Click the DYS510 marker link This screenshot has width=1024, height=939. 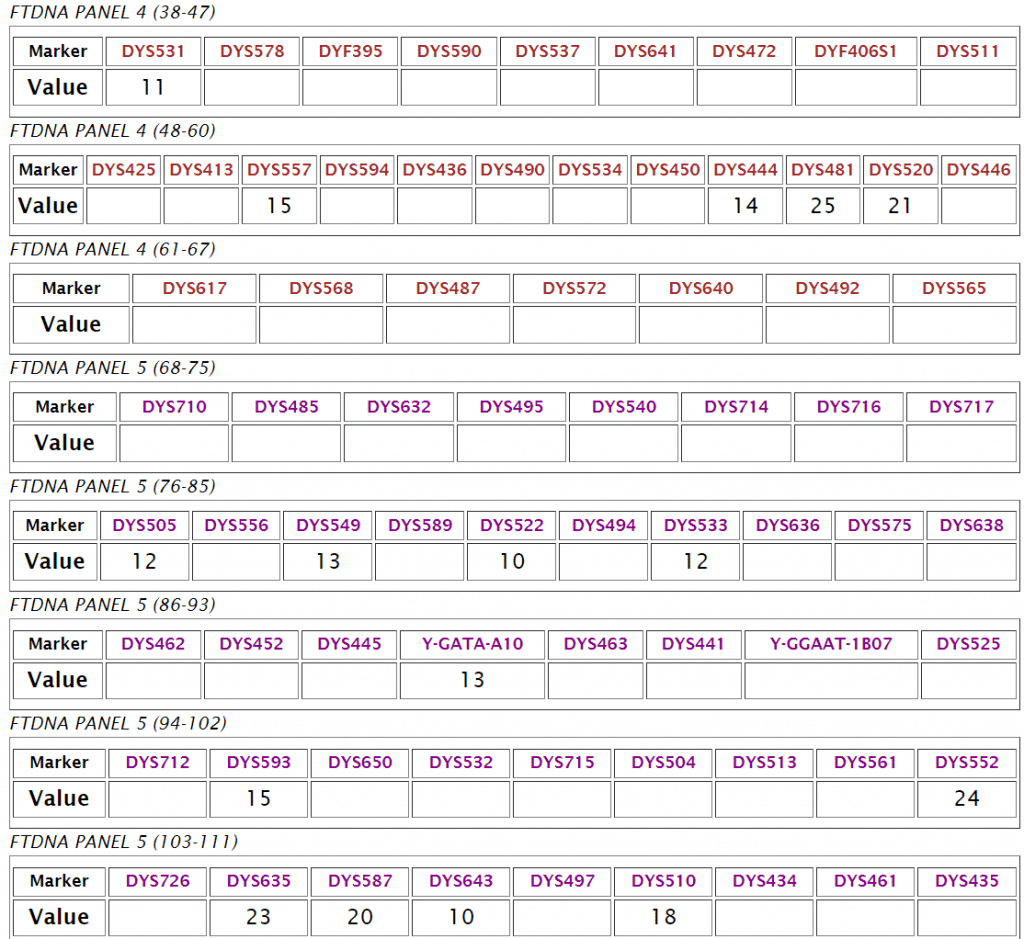click(x=663, y=881)
